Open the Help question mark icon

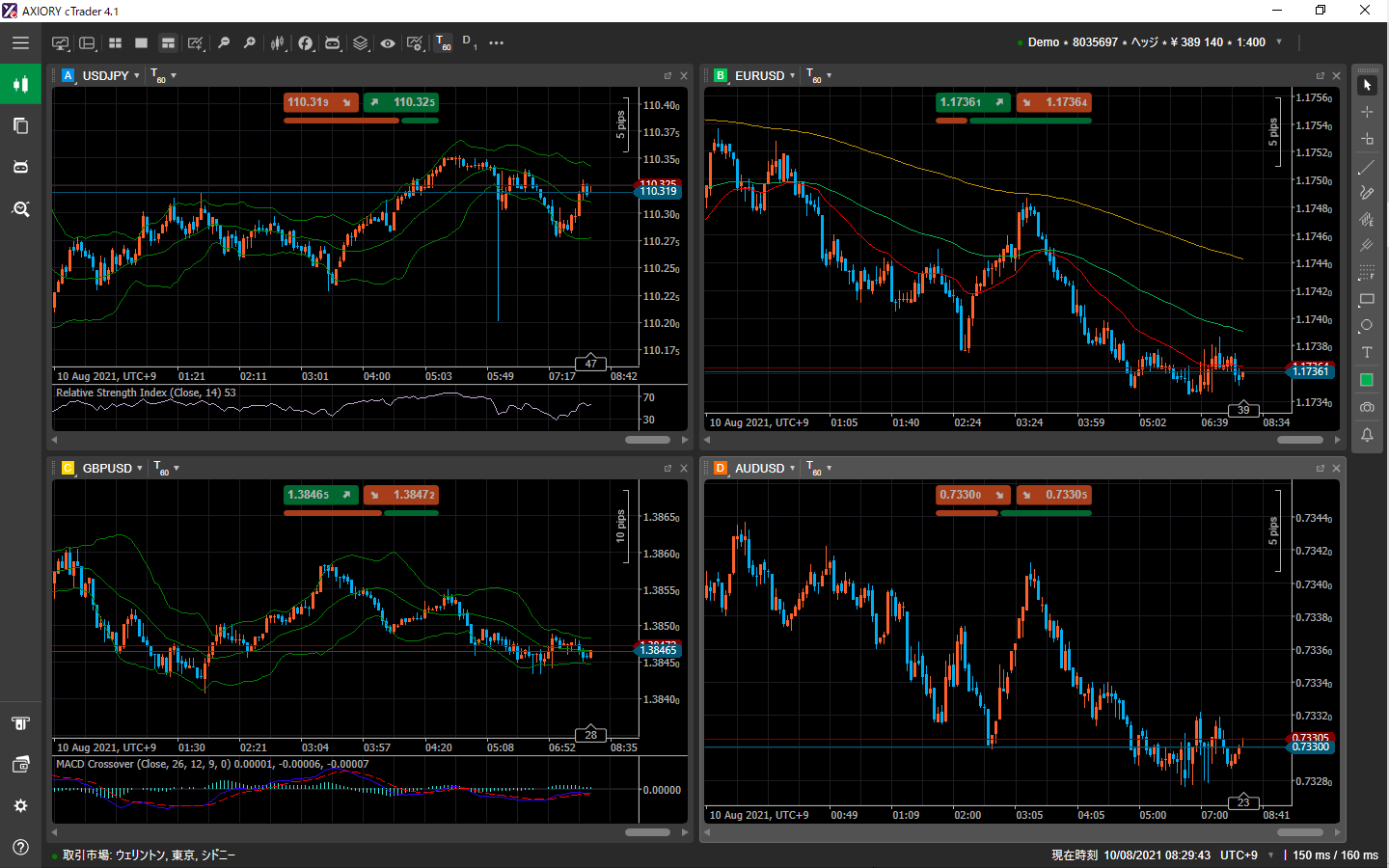click(20, 847)
